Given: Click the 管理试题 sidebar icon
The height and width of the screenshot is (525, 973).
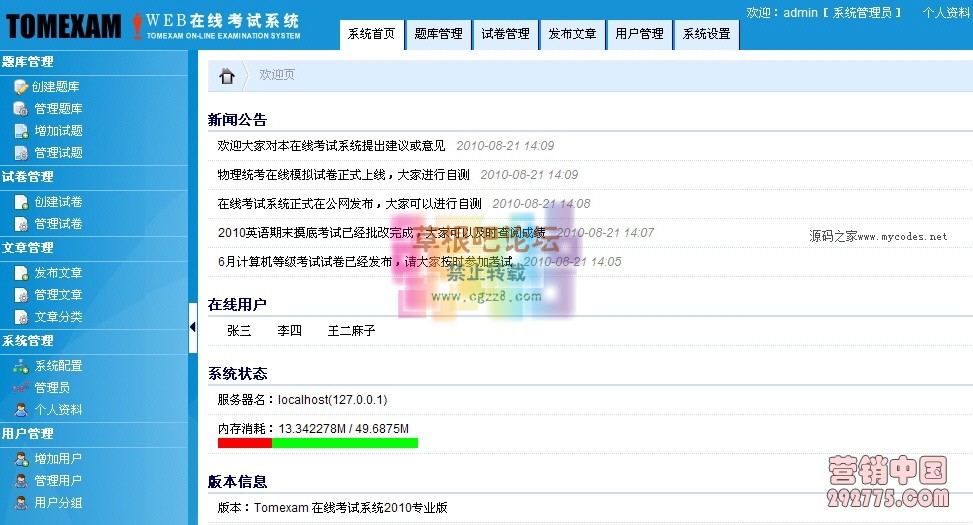Looking at the screenshot, I should [21, 153].
